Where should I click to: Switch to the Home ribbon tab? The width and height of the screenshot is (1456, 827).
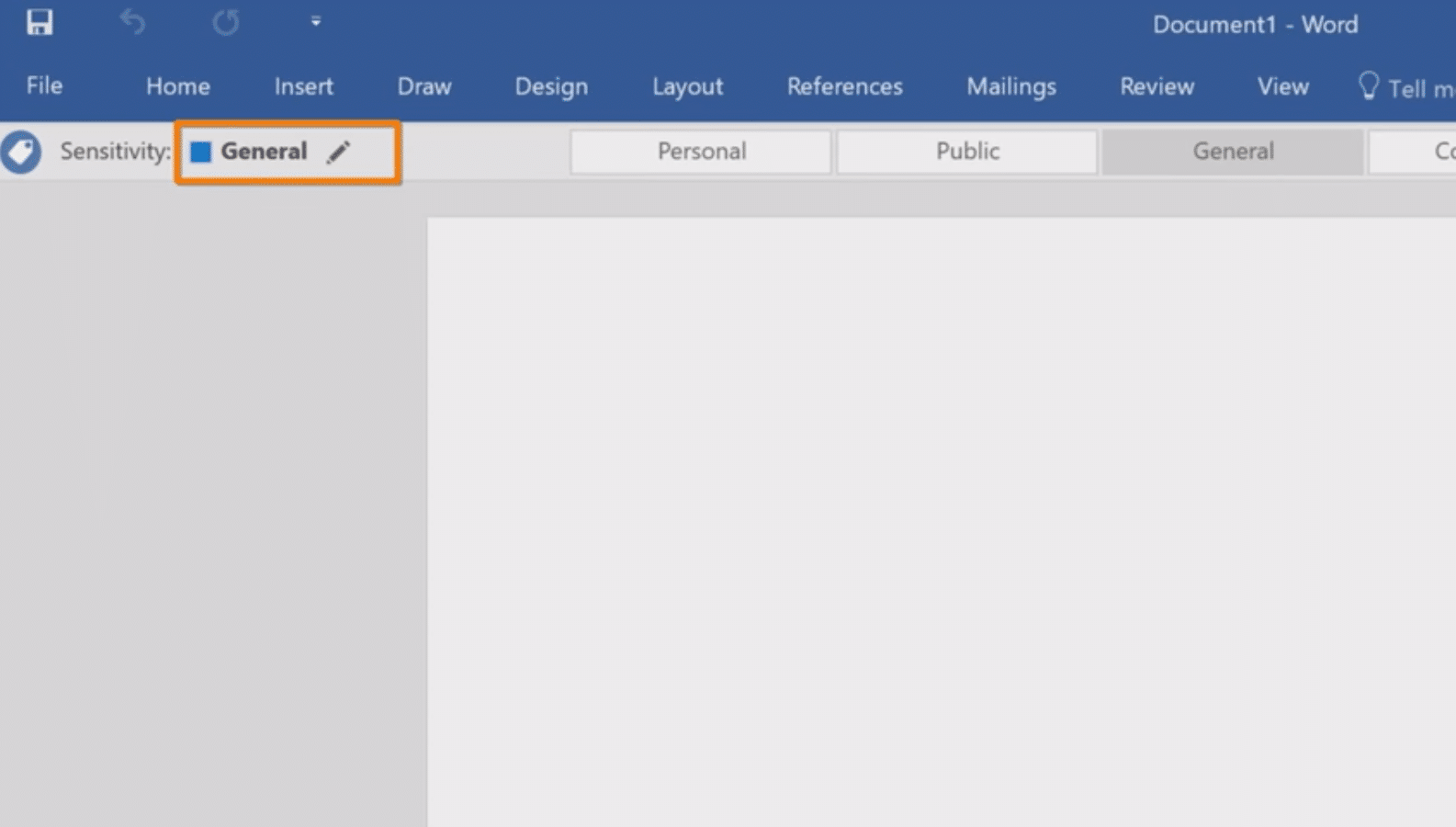point(178,86)
